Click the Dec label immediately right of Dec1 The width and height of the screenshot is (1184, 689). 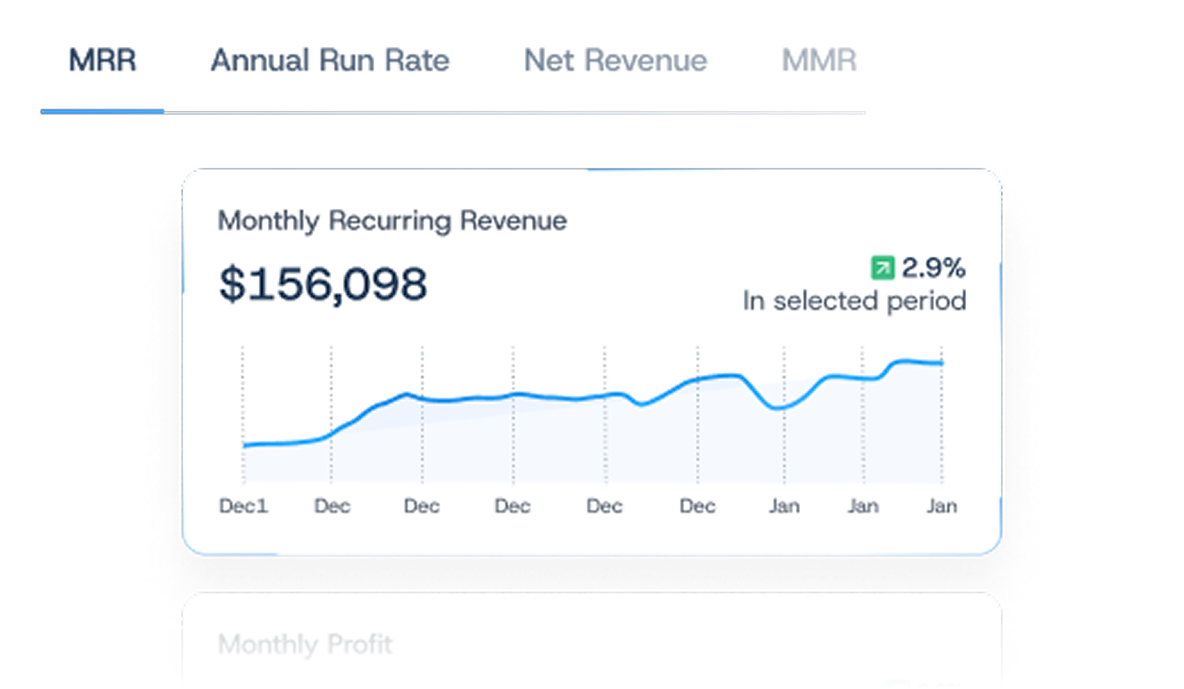tap(332, 506)
